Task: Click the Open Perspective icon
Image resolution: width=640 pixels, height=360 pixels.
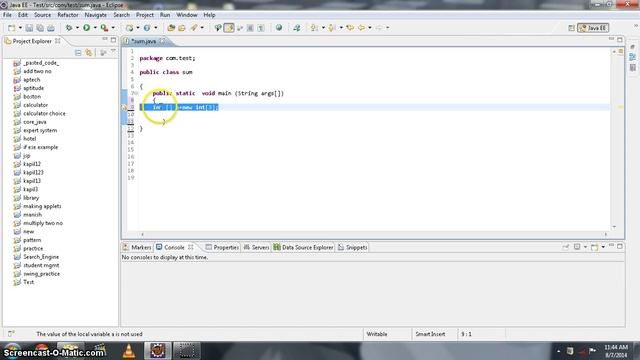Action: (571, 28)
